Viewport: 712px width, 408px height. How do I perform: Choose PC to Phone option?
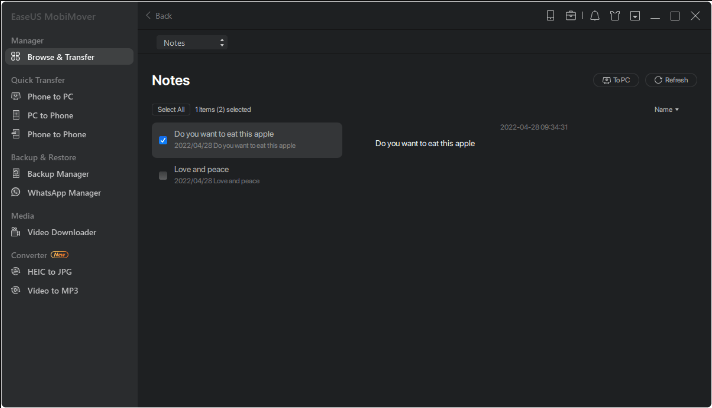click(x=49, y=115)
